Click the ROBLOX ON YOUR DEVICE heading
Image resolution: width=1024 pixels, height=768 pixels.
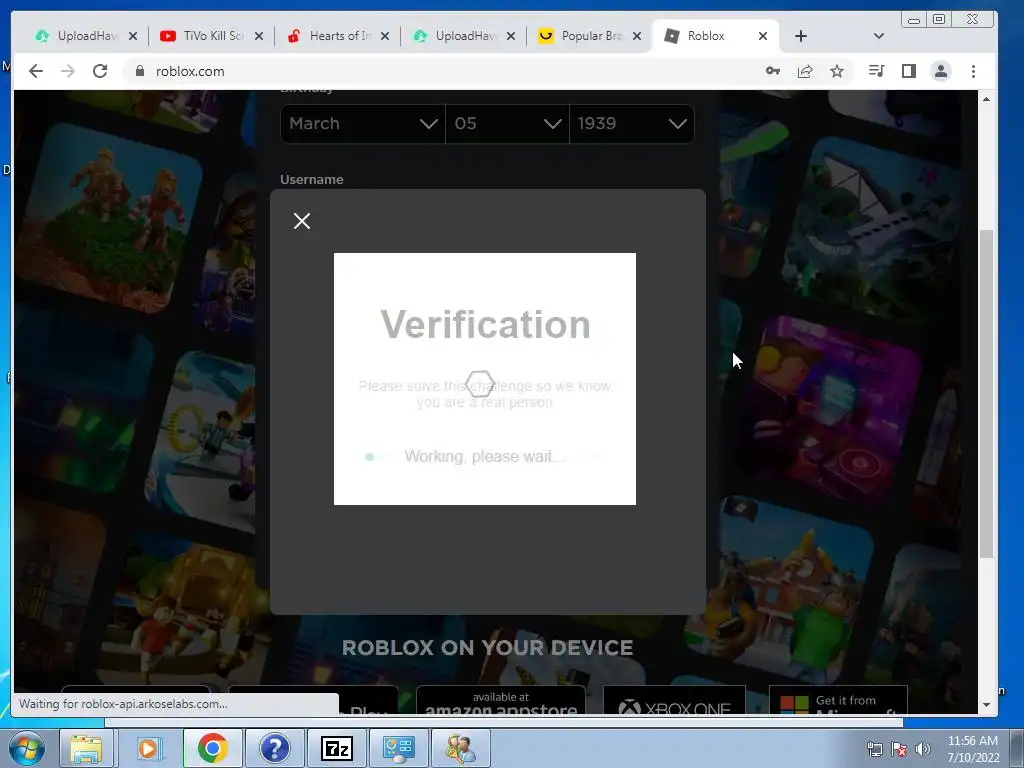(487, 647)
